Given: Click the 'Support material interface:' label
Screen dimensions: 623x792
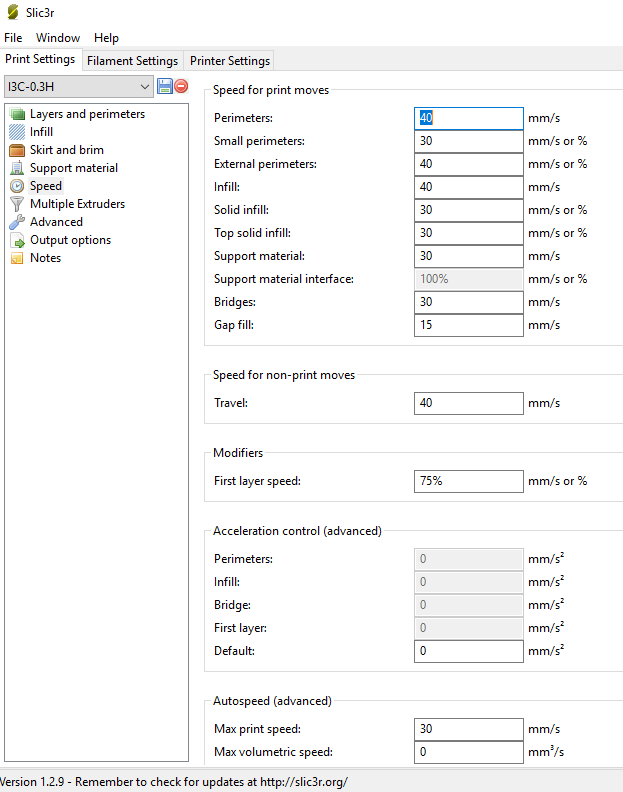Looking at the screenshot, I should click(x=284, y=279).
